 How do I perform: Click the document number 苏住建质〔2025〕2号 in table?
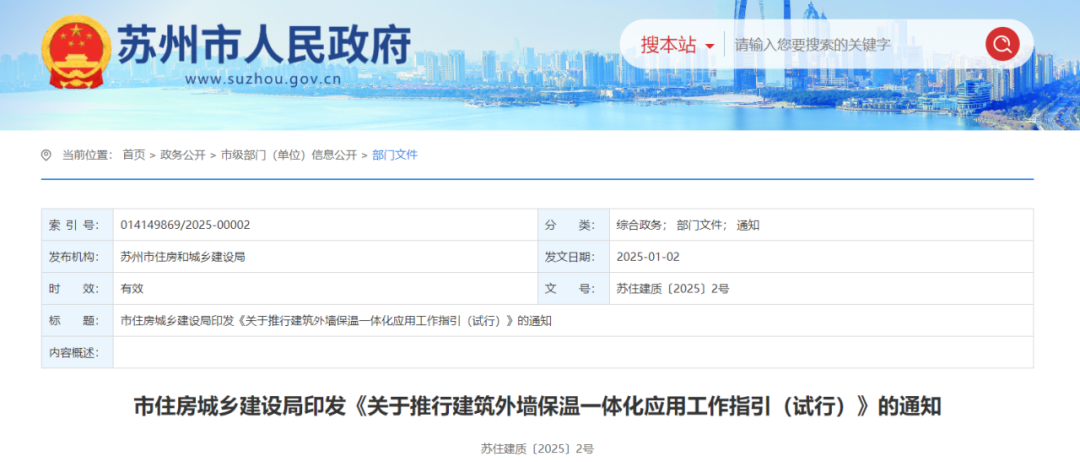tap(672, 289)
